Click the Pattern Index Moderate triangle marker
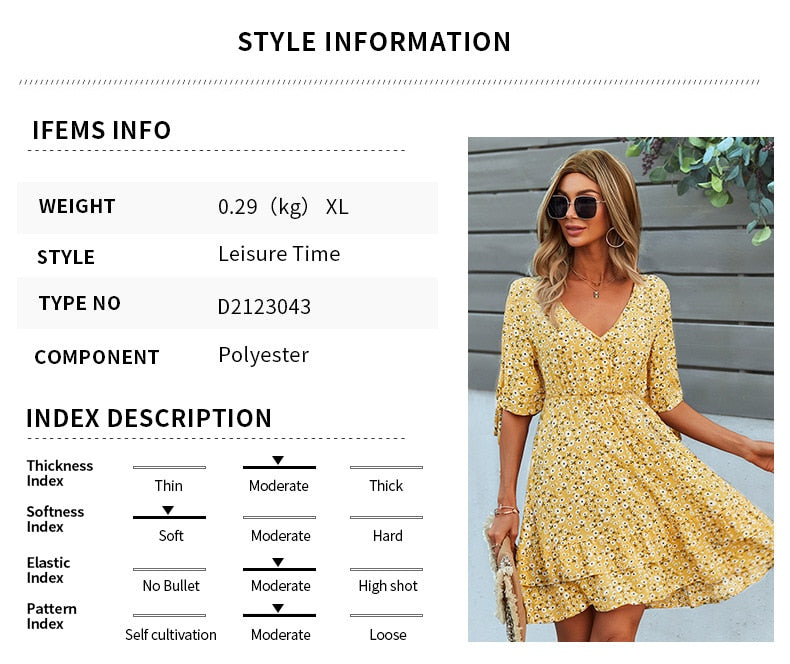The width and height of the screenshot is (790, 664). click(278, 608)
